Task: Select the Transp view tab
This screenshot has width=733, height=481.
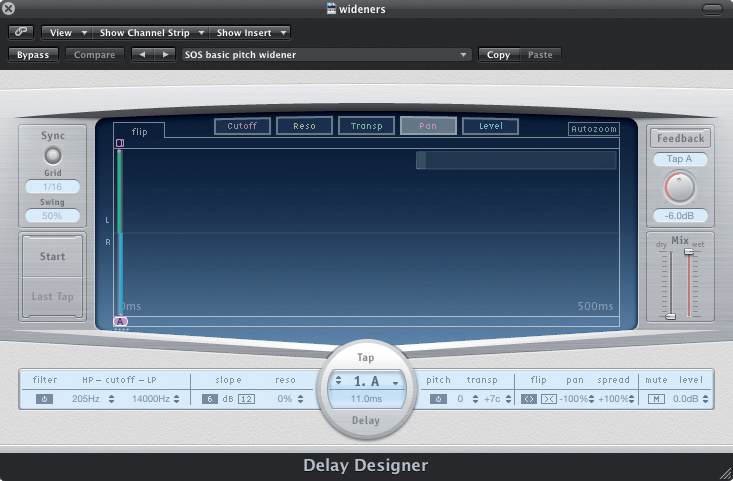Action: tap(366, 126)
